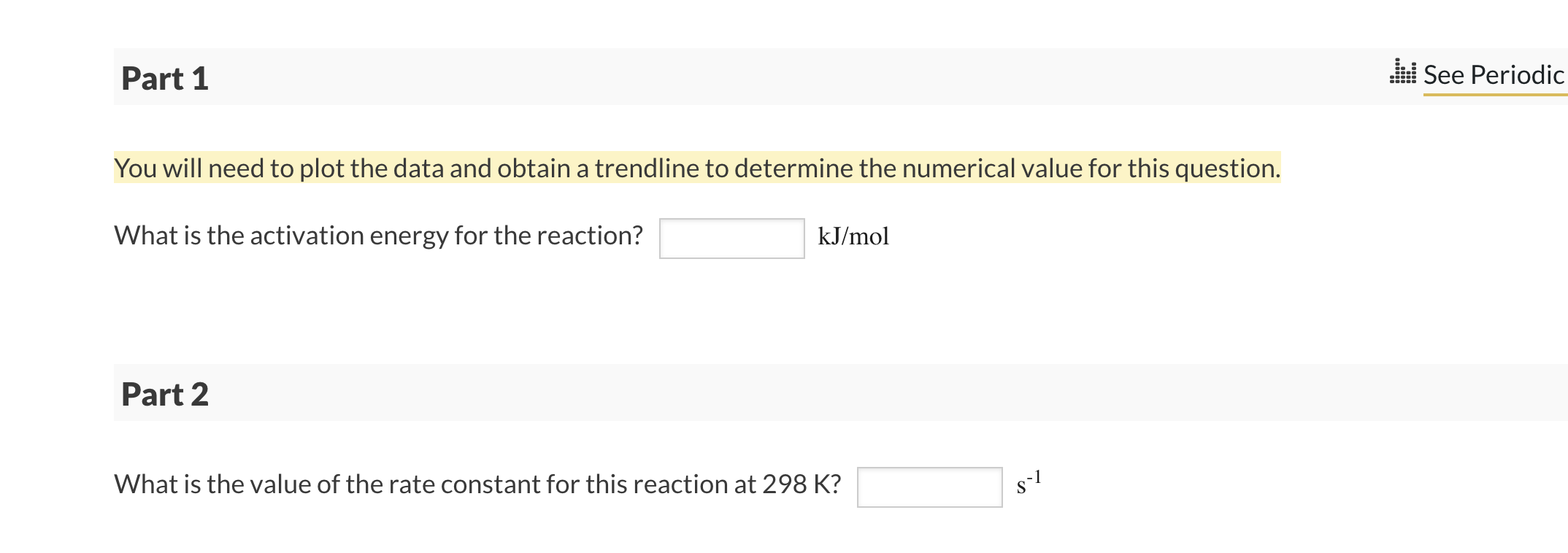Select the Part 1 section bar

coord(730,77)
